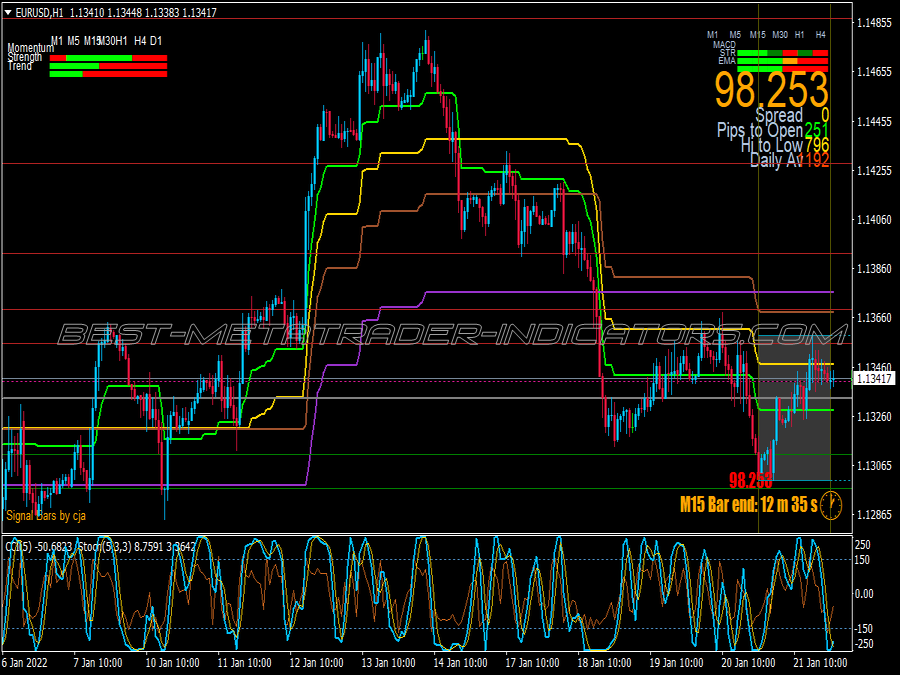Click the Momentum label in Signal Bars panel
Viewport: 900px width, 675px height.
pyautogui.click(x=30, y=48)
